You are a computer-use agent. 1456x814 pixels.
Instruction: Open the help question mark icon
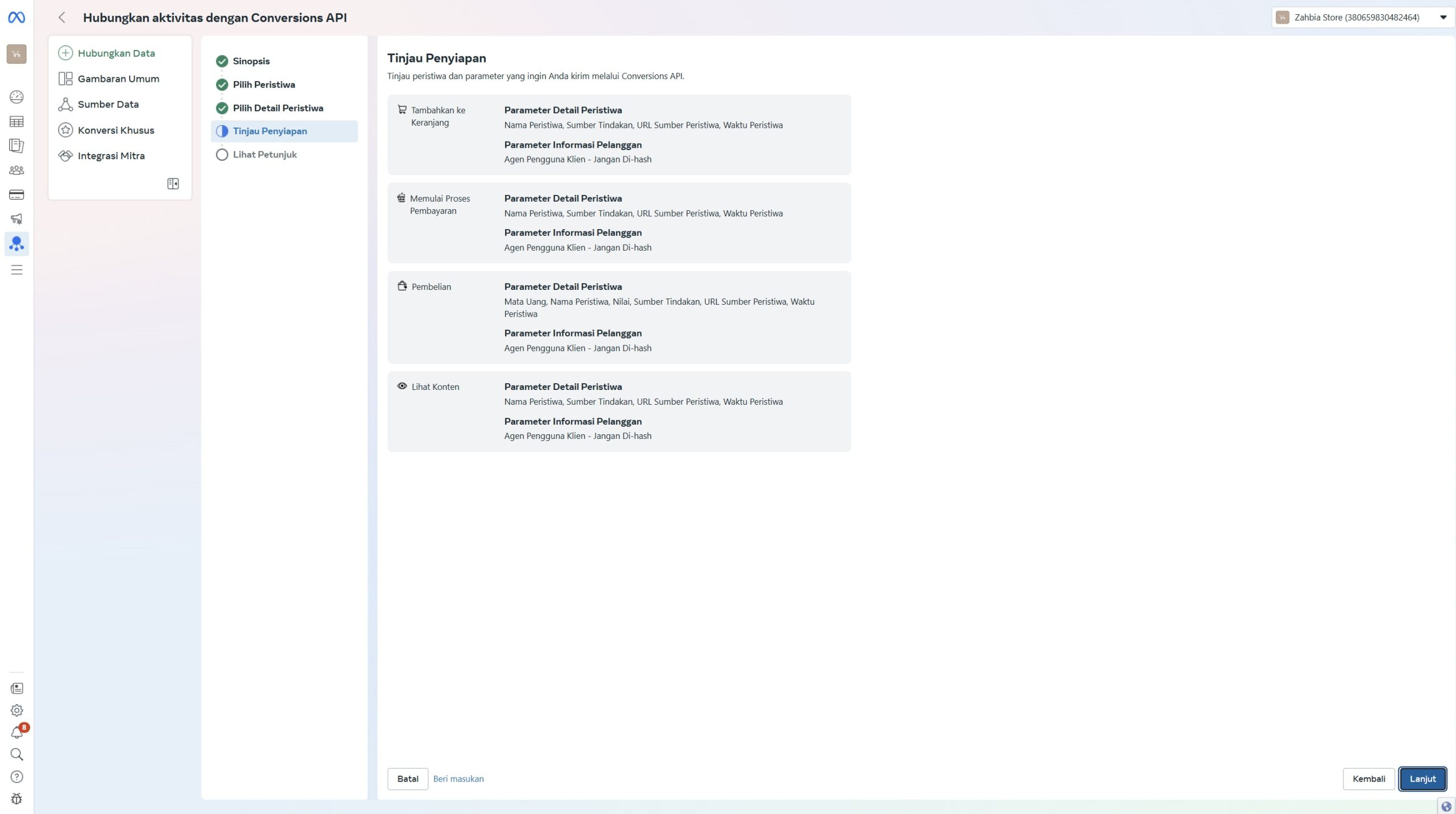click(16, 776)
